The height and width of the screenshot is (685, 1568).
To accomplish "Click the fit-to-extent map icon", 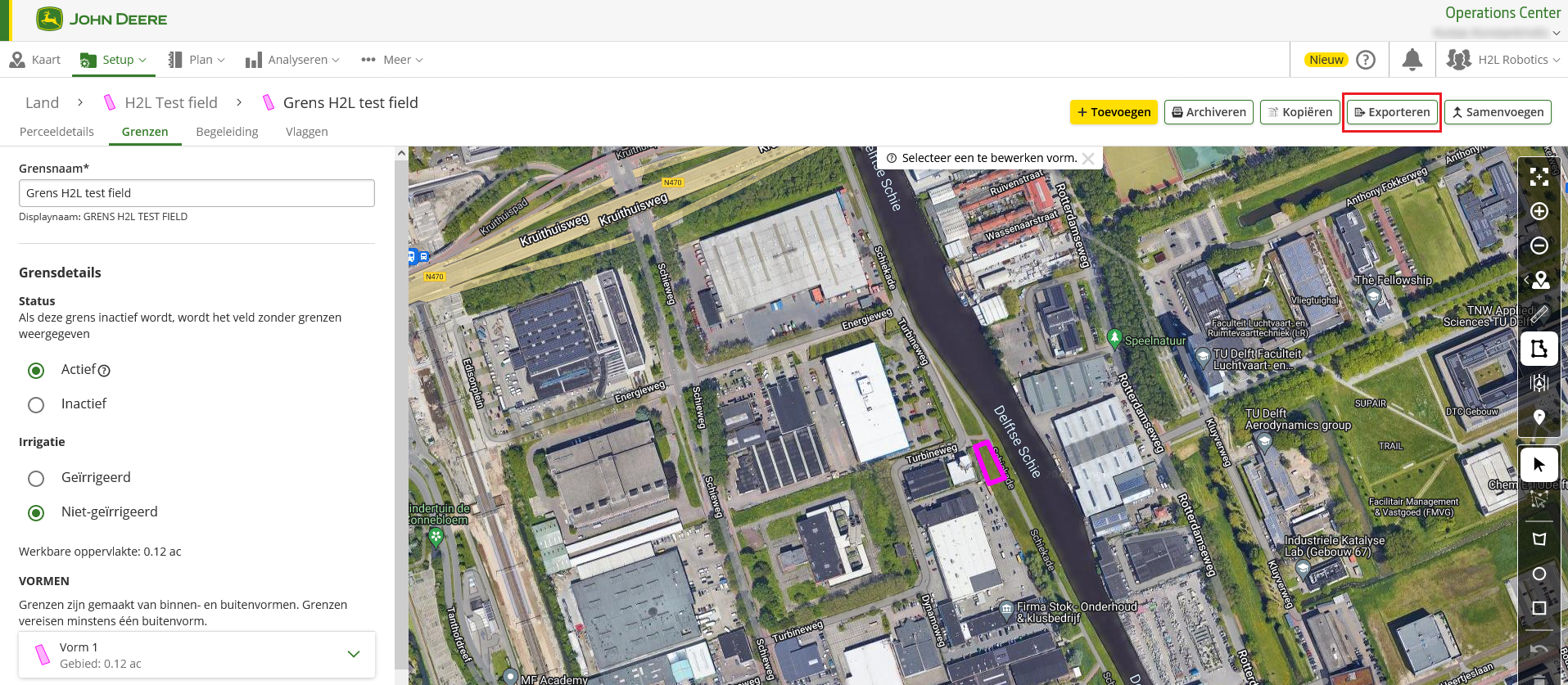I will (1539, 177).
